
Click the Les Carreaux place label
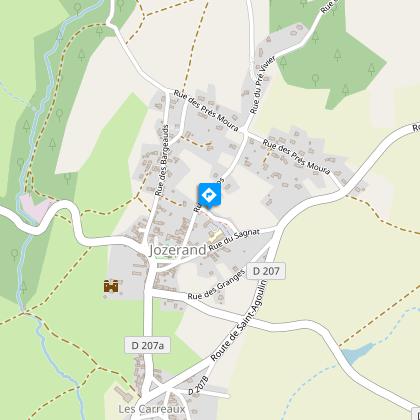(x=152, y=409)
